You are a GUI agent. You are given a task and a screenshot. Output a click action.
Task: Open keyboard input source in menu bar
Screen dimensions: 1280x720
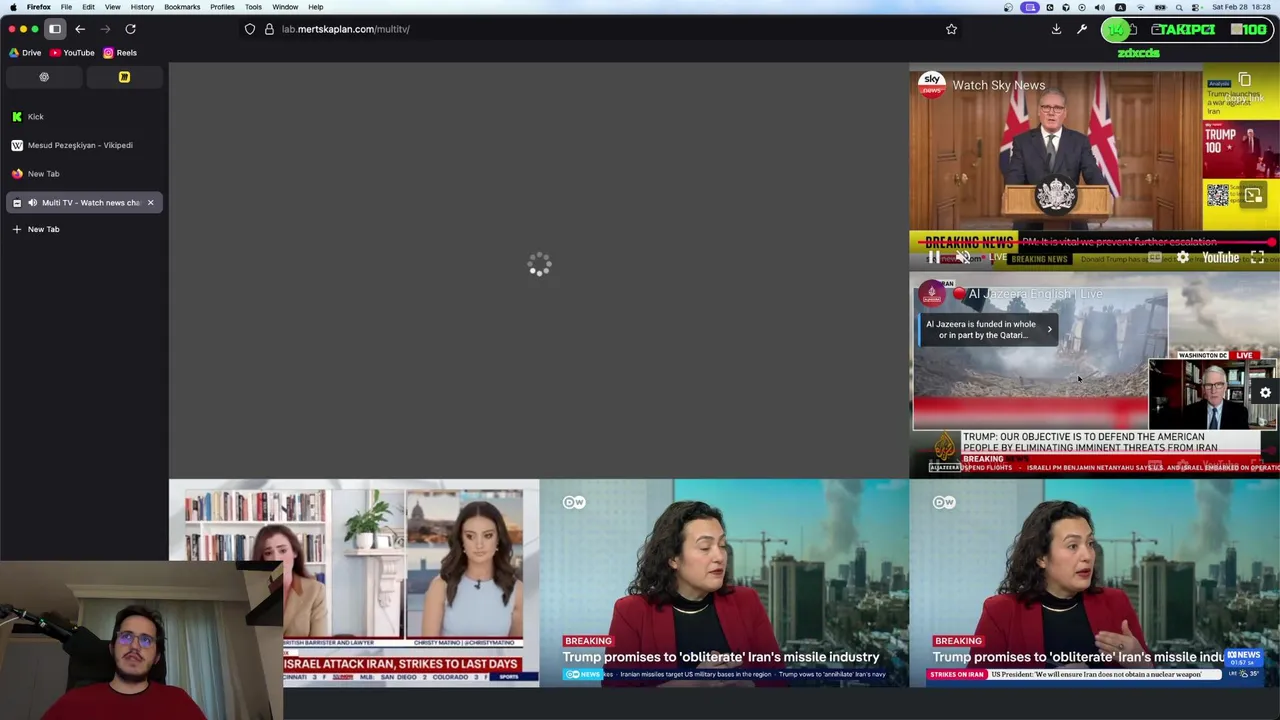[1120, 7]
